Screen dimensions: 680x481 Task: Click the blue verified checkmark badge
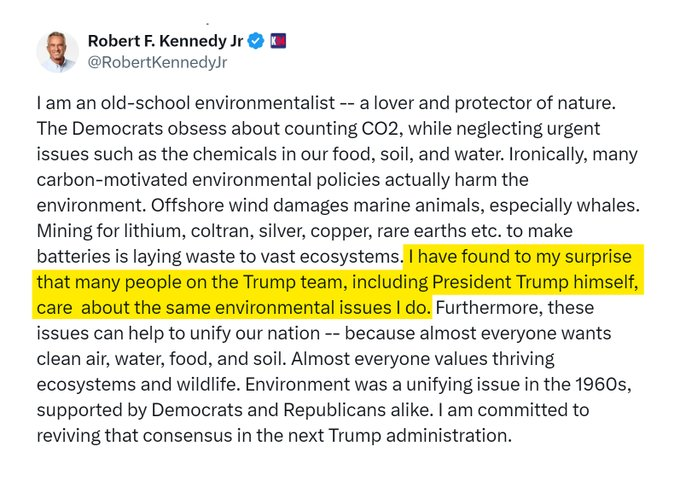[x=256, y=41]
